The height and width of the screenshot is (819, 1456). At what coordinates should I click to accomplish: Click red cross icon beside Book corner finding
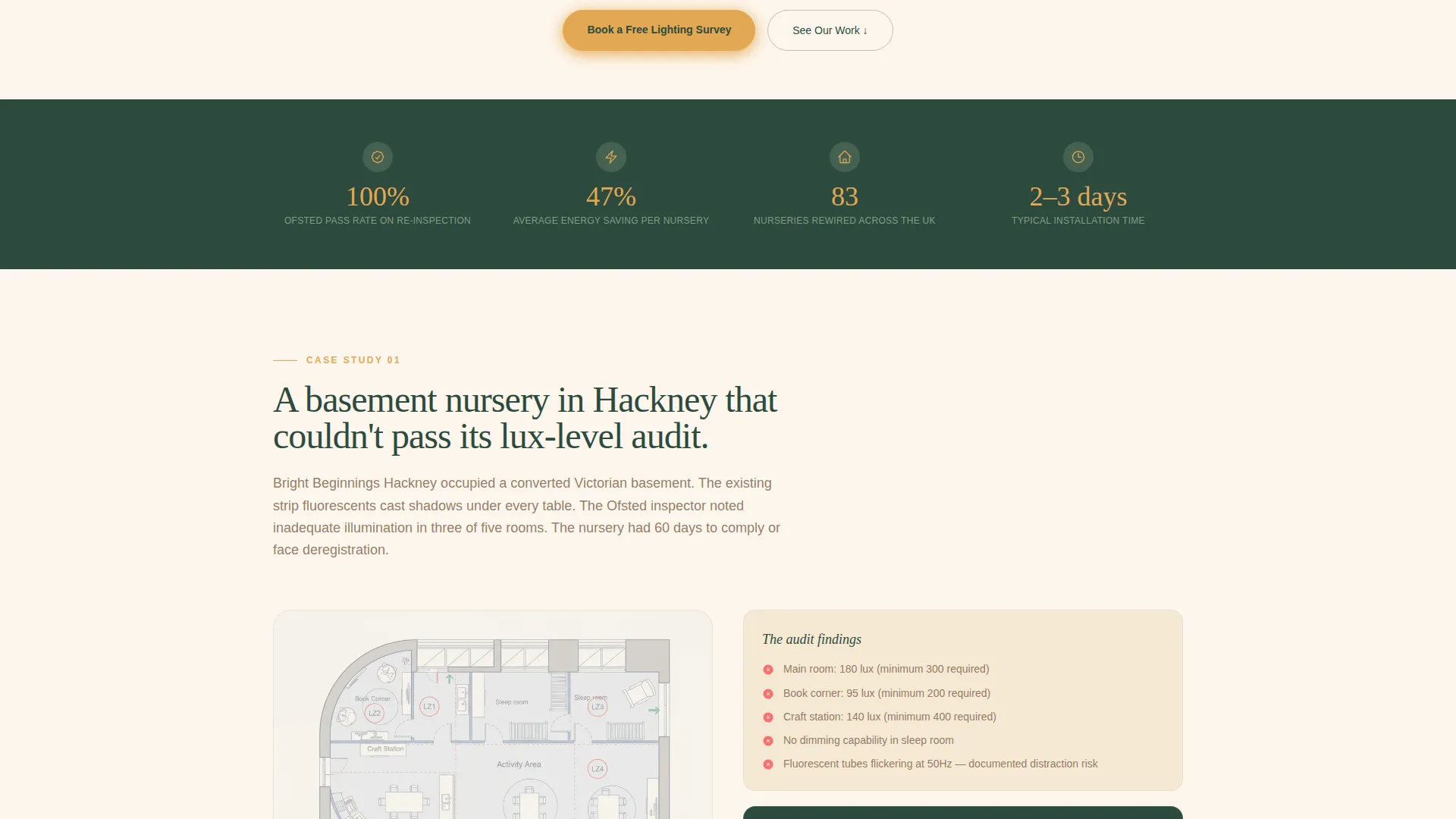tap(768, 694)
